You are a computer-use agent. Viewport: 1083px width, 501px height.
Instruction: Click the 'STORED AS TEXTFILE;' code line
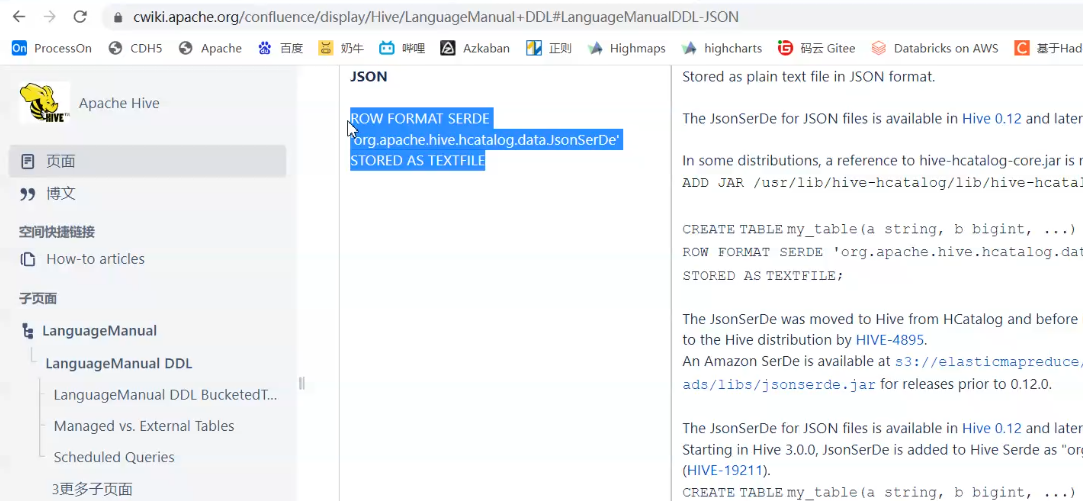tap(763, 275)
